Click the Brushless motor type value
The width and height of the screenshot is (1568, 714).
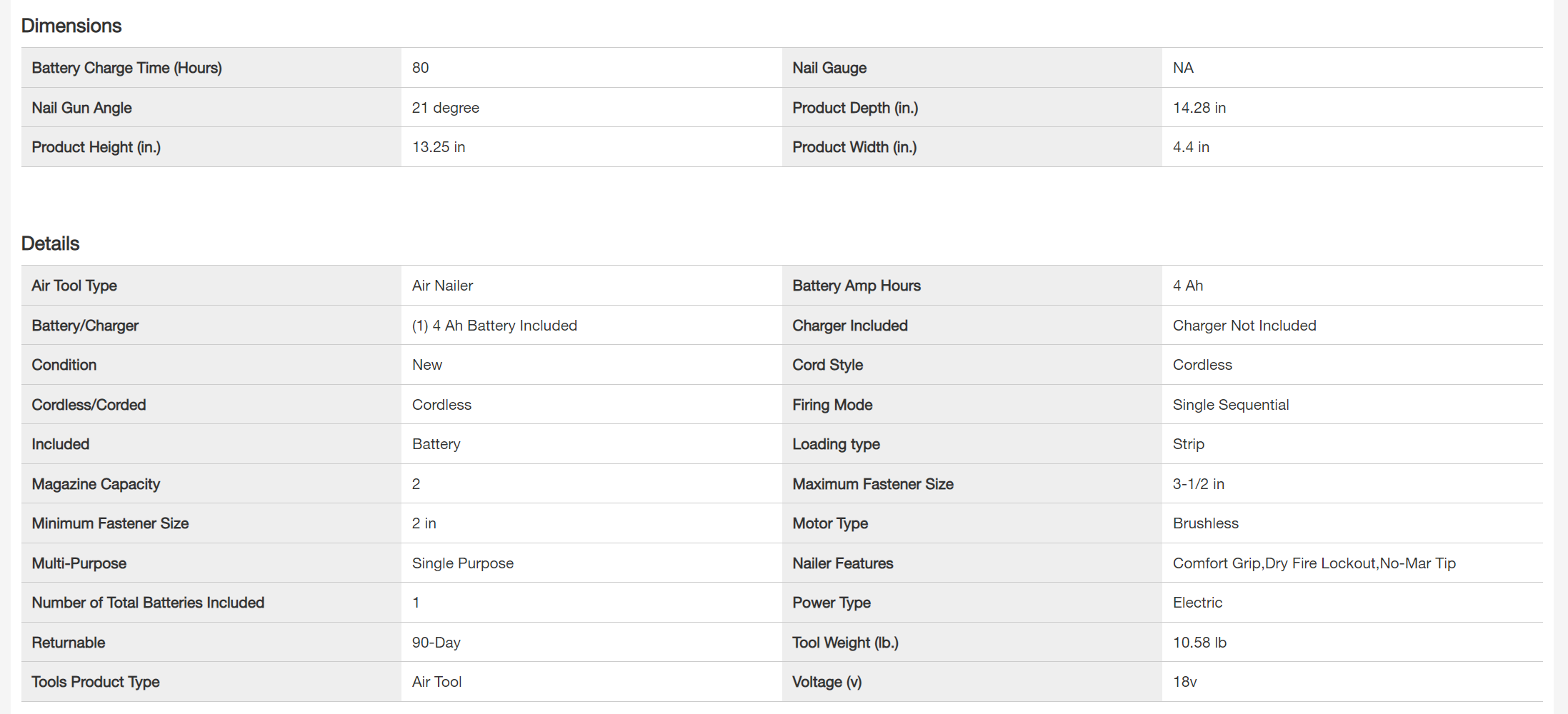tap(1206, 523)
